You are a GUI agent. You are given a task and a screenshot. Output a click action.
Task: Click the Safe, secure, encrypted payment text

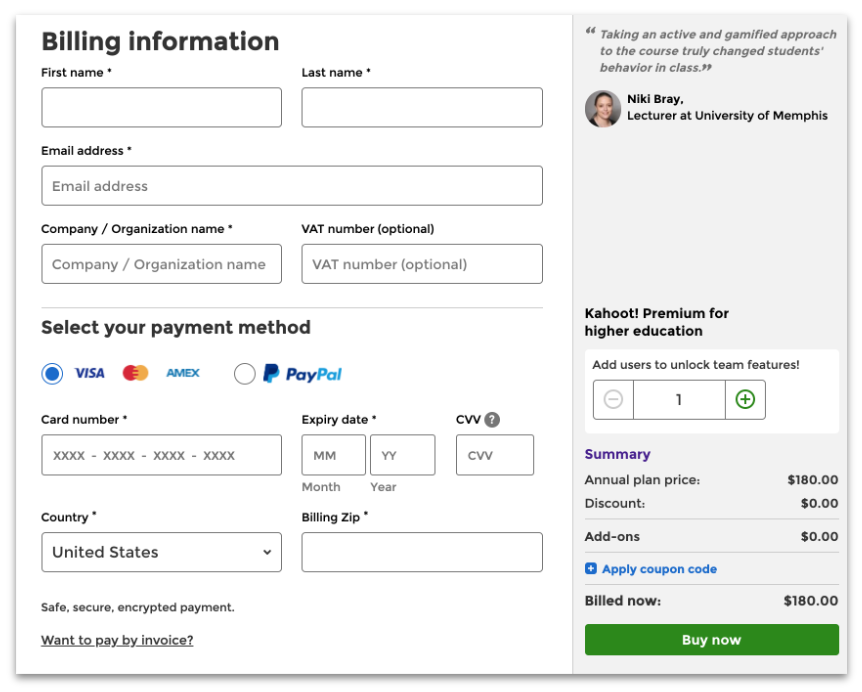[x=137, y=607]
